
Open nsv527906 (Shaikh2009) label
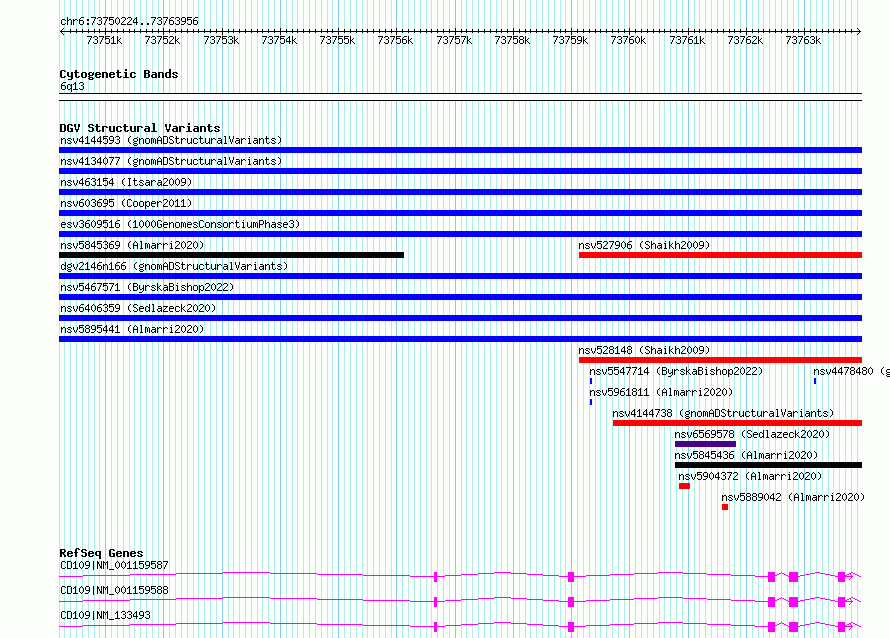pyautogui.click(x=644, y=245)
